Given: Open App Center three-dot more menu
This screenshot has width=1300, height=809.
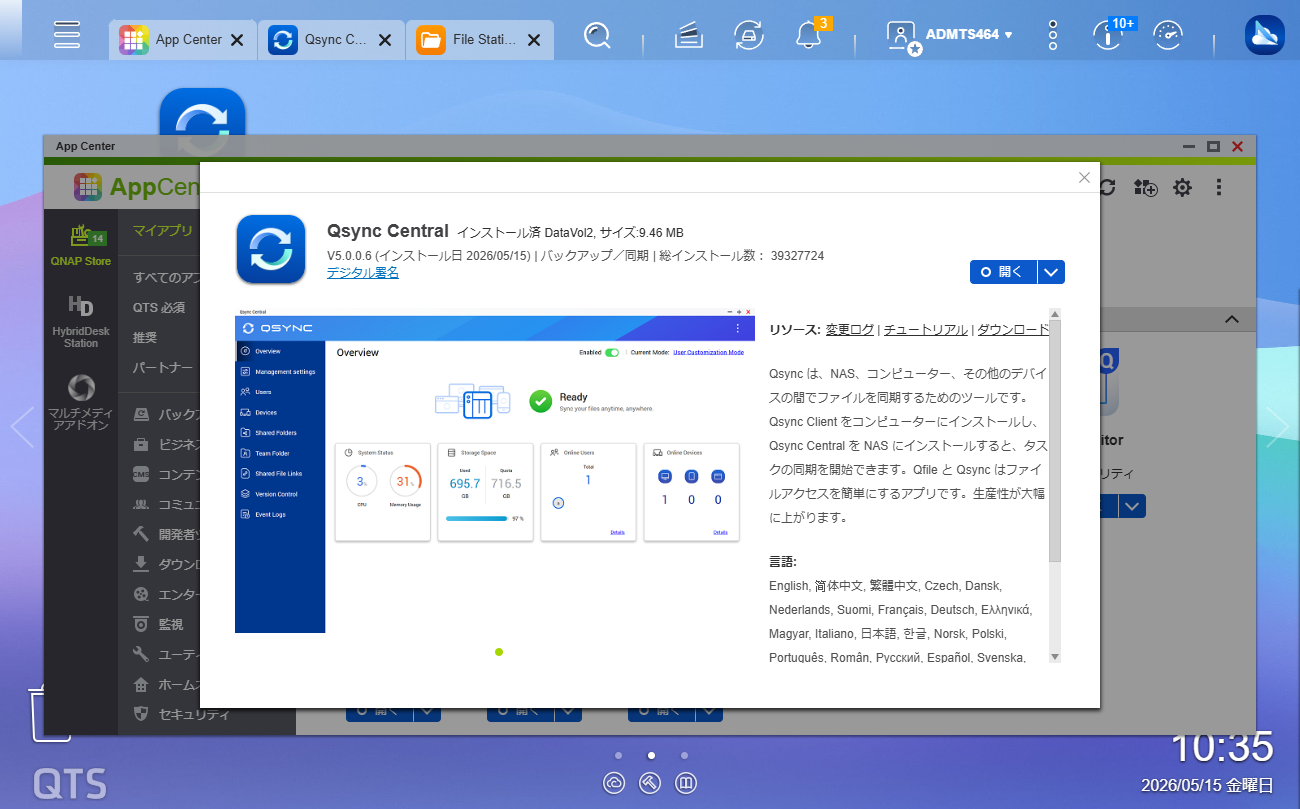Looking at the screenshot, I should [x=1219, y=187].
